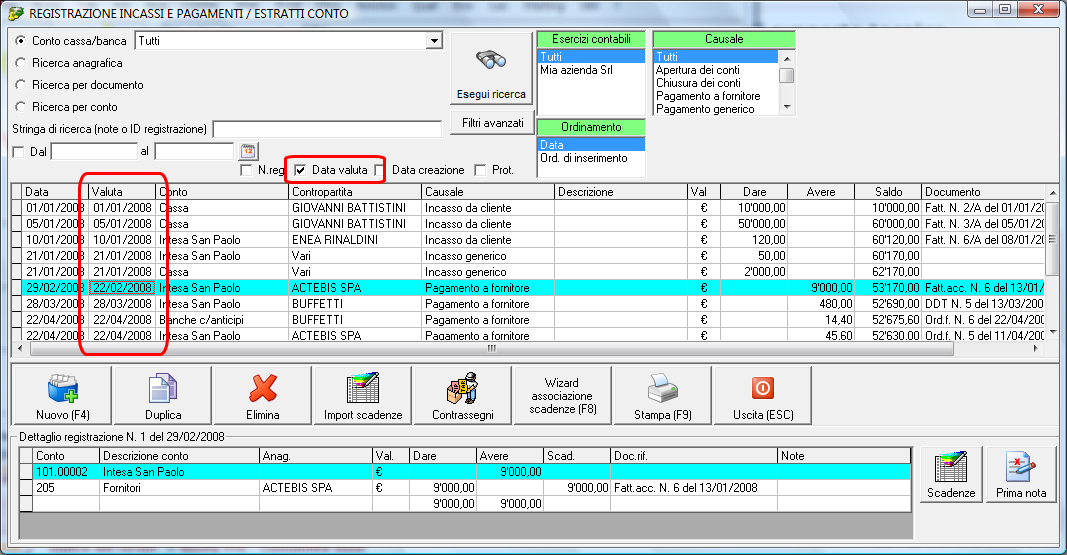1067x555 pixels.
Task: Click the Stringa di ricerca input field
Action: 327,129
